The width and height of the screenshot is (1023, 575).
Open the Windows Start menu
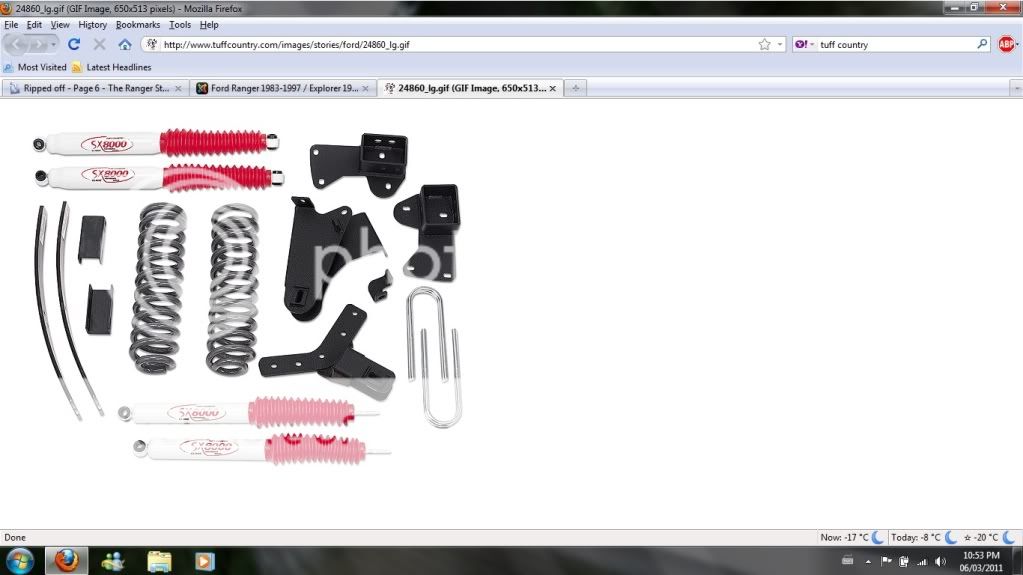pyautogui.click(x=19, y=561)
